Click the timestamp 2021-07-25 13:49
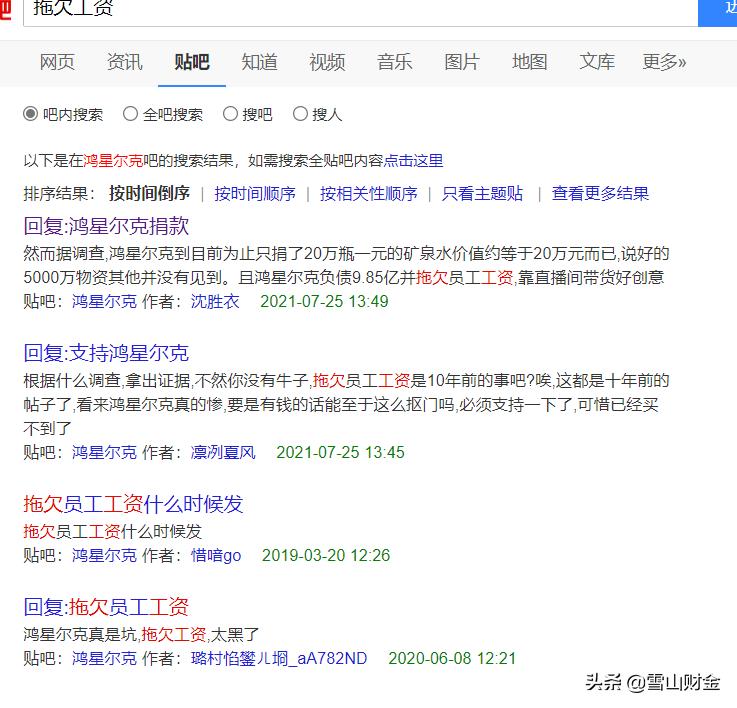The image size is (737, 708). [324, 301]
